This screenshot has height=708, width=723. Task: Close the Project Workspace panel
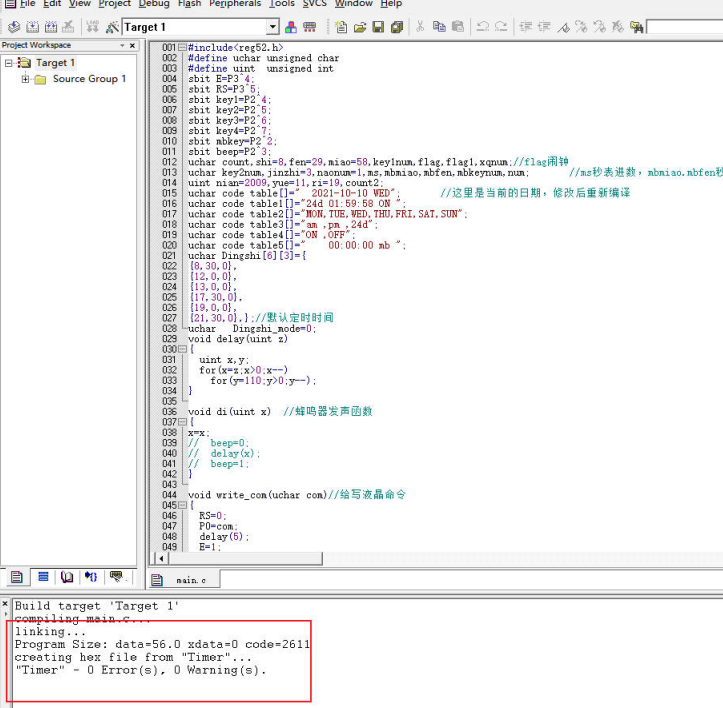click(x=133, y=45)
